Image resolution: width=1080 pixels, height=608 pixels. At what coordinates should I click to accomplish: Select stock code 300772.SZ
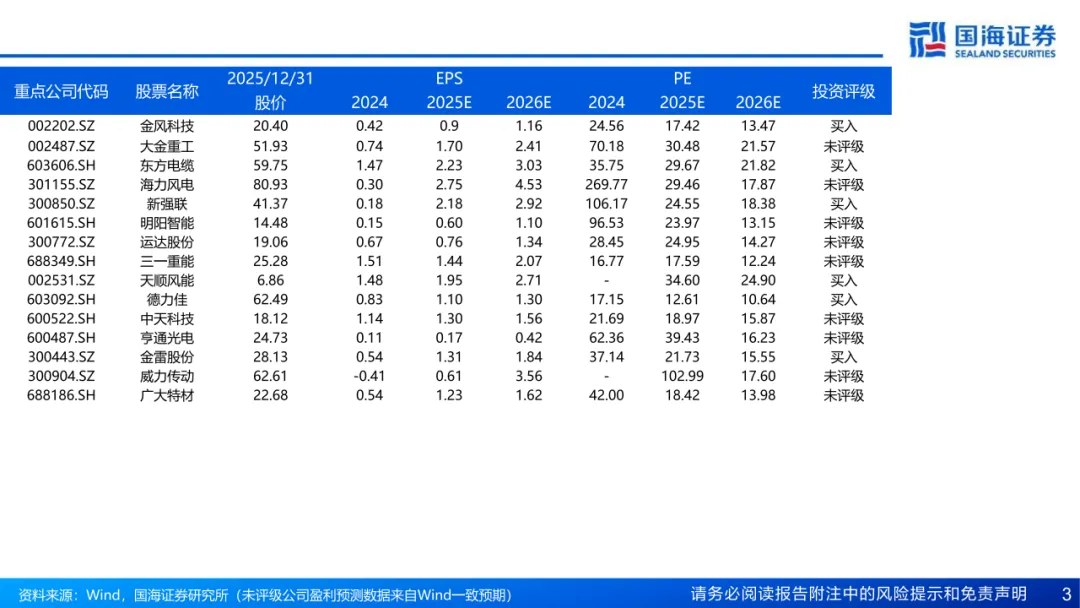pyautogui.click(x=61, y=242)
